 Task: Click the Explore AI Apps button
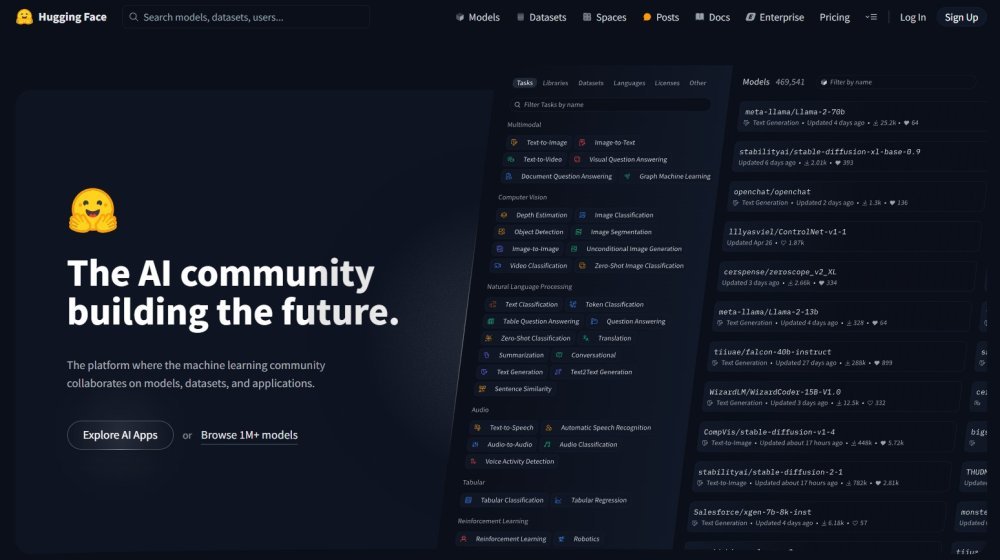pos(120,435)
